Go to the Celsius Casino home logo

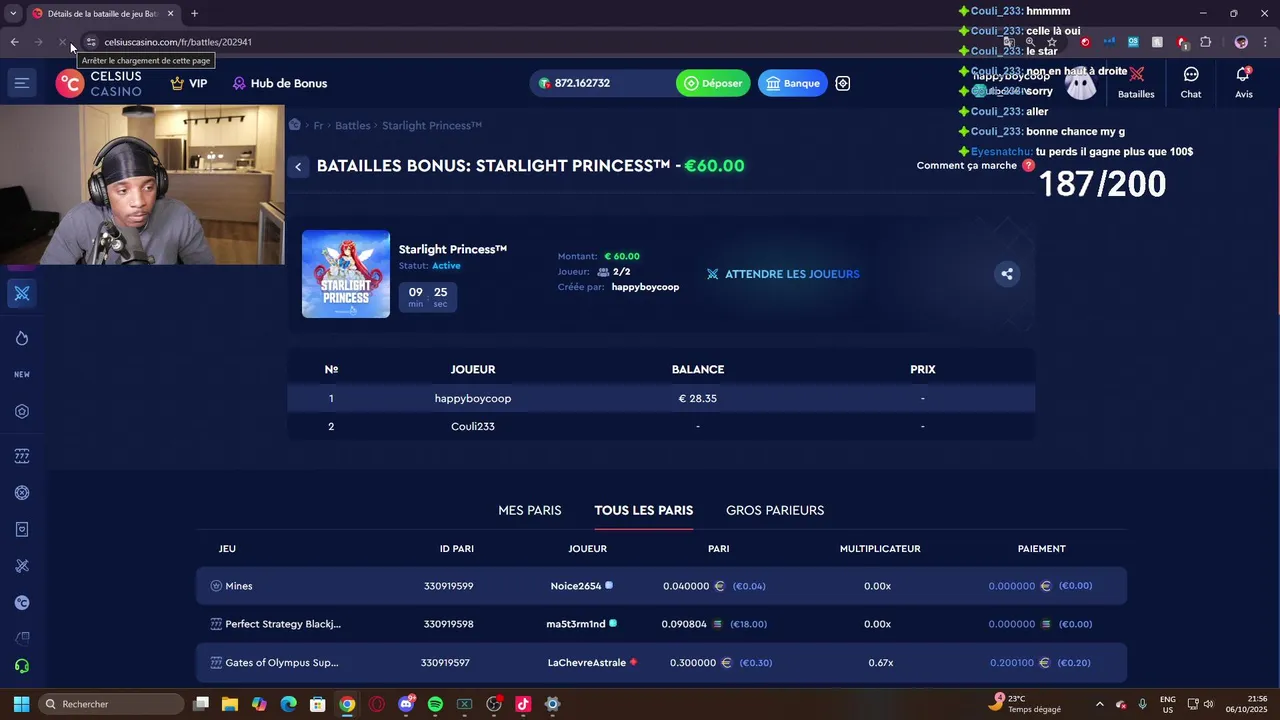click(x=99, y=84)
